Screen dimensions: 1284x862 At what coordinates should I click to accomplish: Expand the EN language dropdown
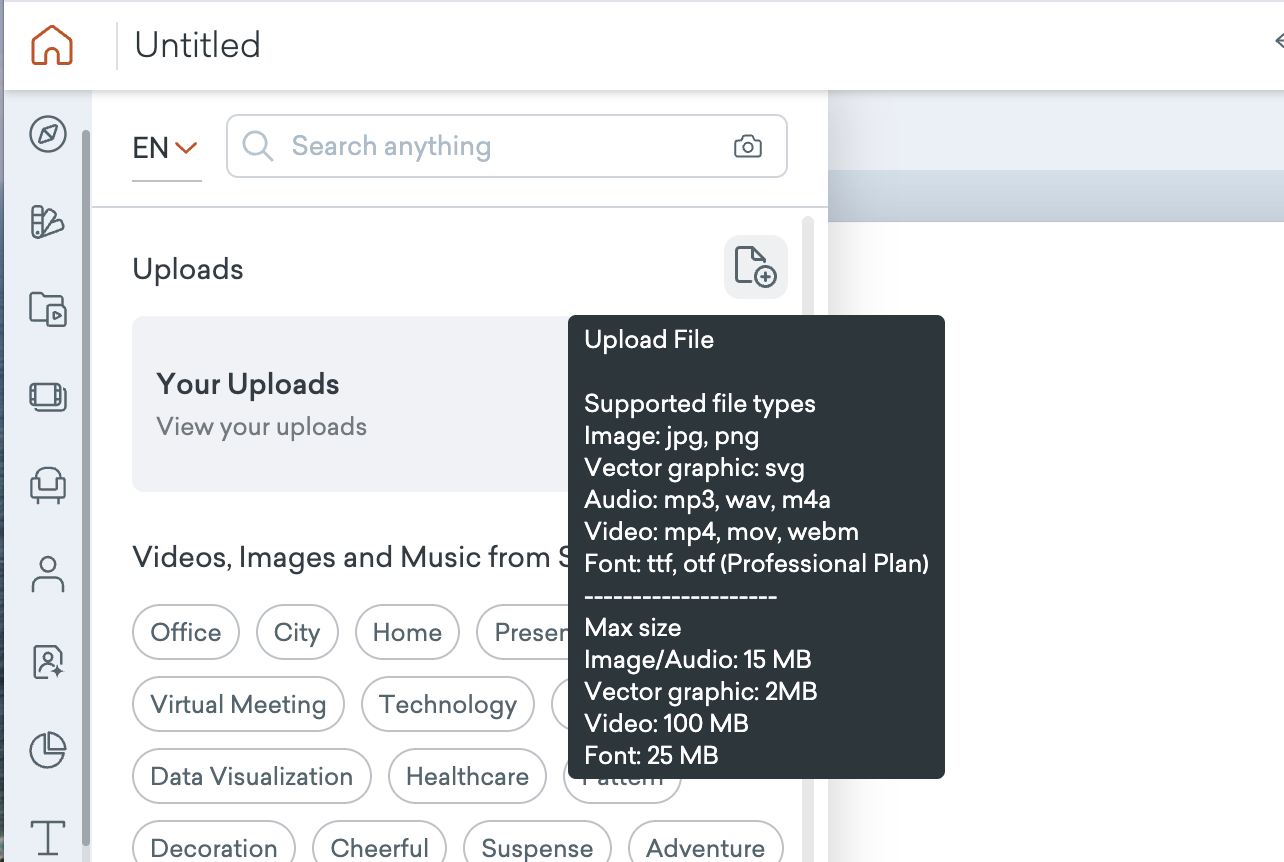point(166,148)
